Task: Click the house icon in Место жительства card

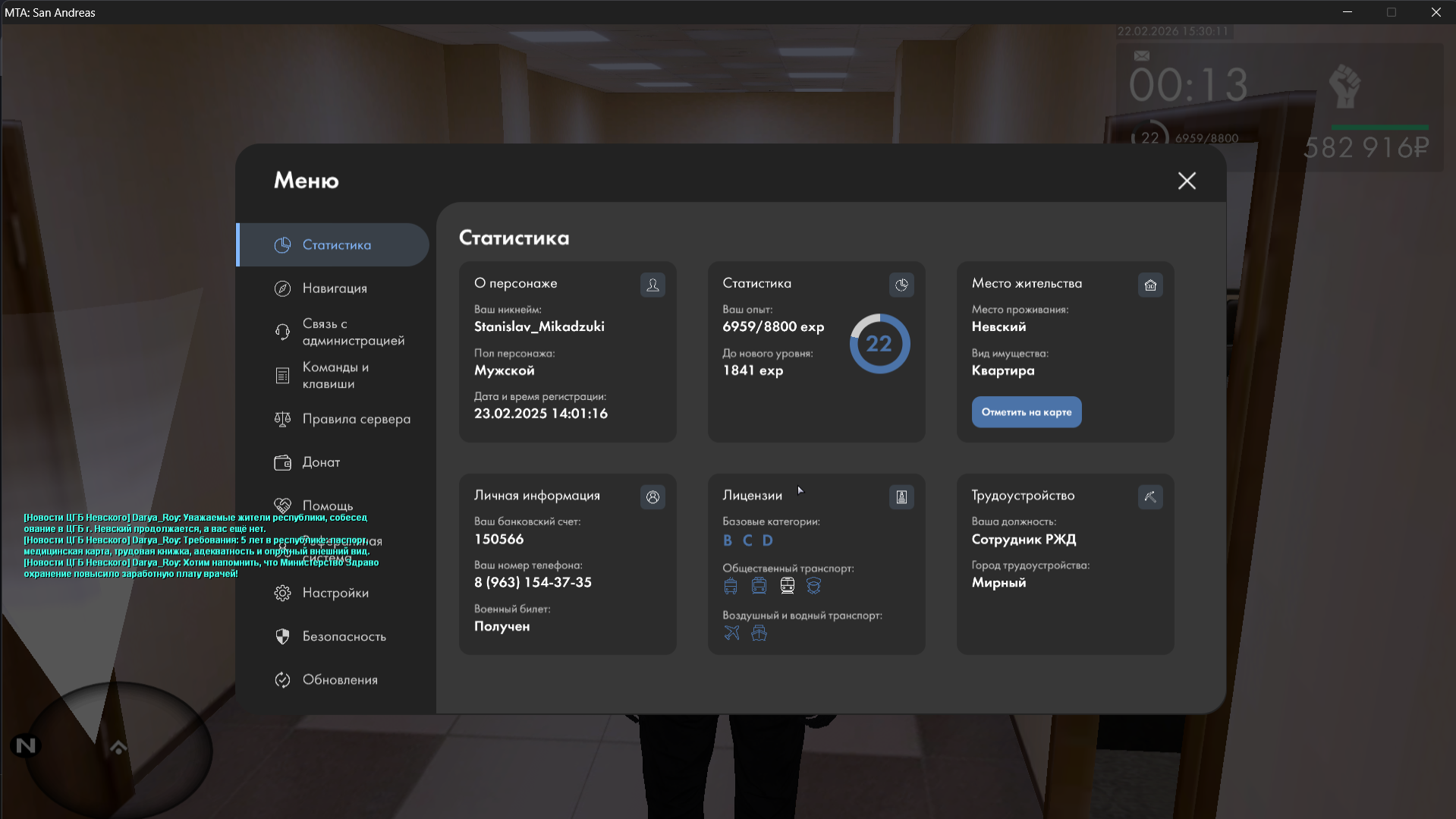Action: 1150,285
